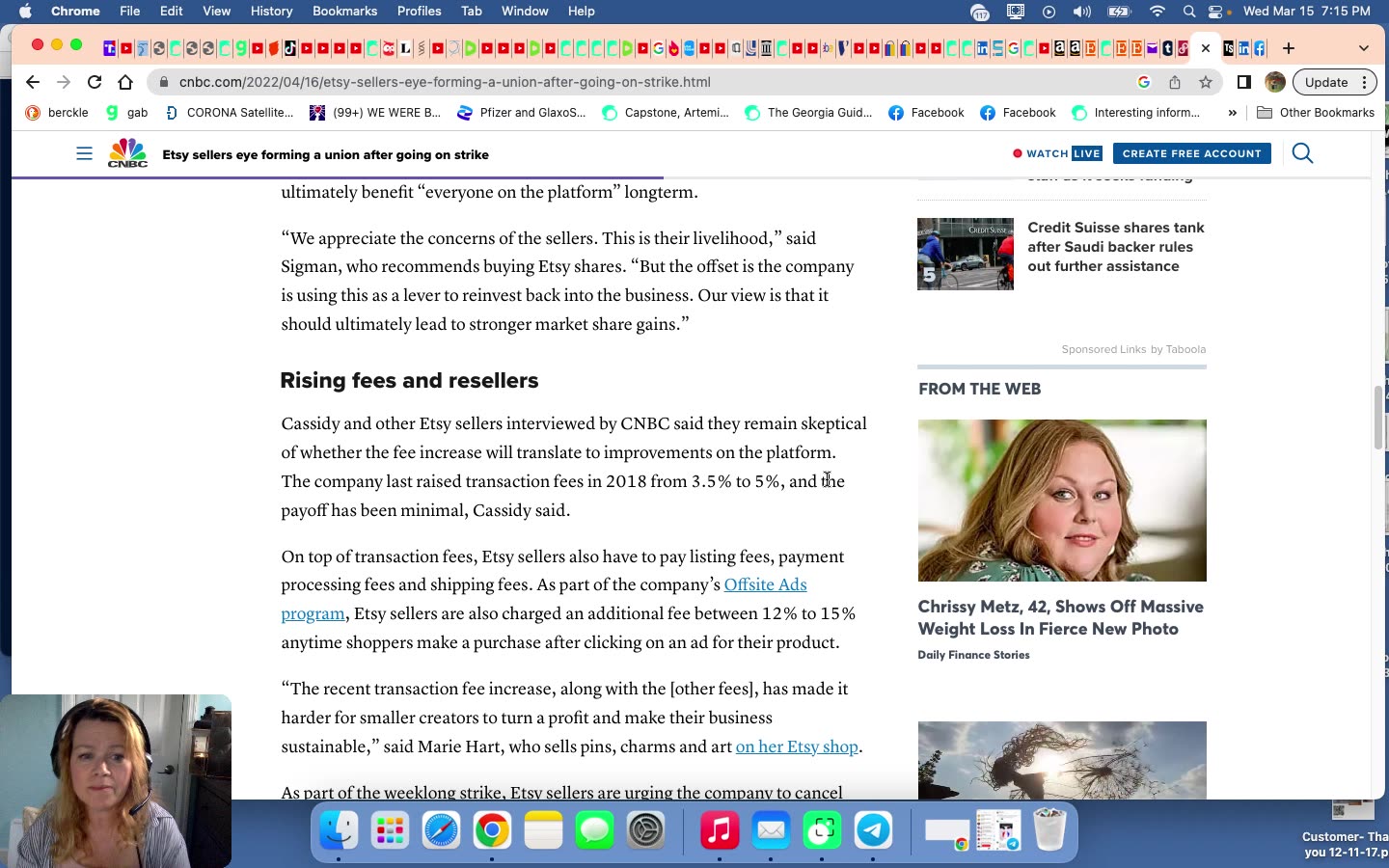Viewport: 1389px width, 868px height.
Task: Open the Music app in the Dock
Action: tap(720, 830)
